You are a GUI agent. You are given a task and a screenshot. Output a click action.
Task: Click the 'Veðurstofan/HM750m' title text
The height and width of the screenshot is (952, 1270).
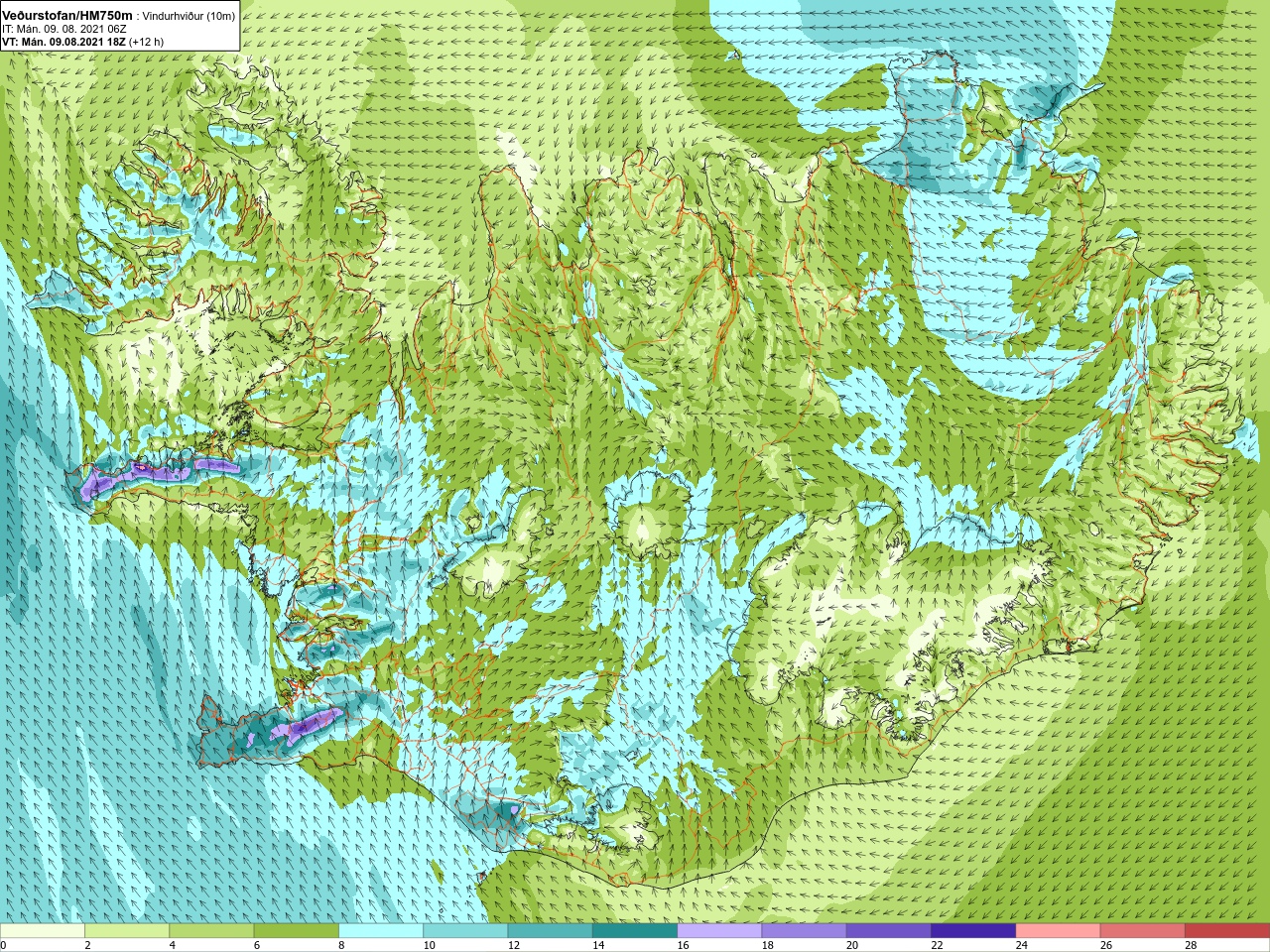pos(67,14)
